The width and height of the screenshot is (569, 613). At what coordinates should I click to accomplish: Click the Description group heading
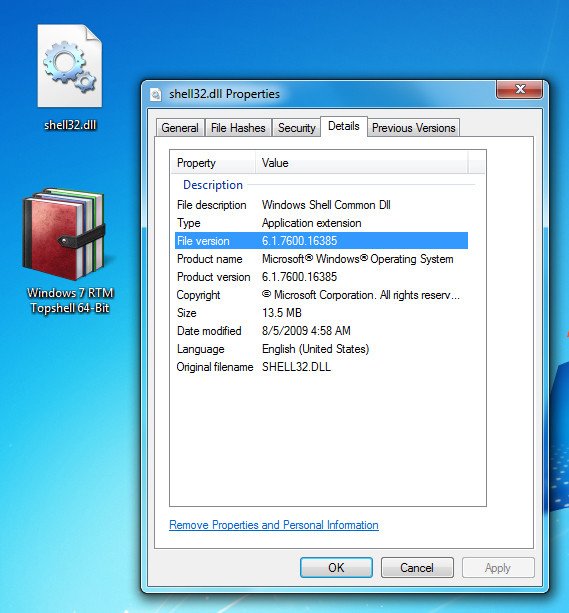[x=213, y=185]
